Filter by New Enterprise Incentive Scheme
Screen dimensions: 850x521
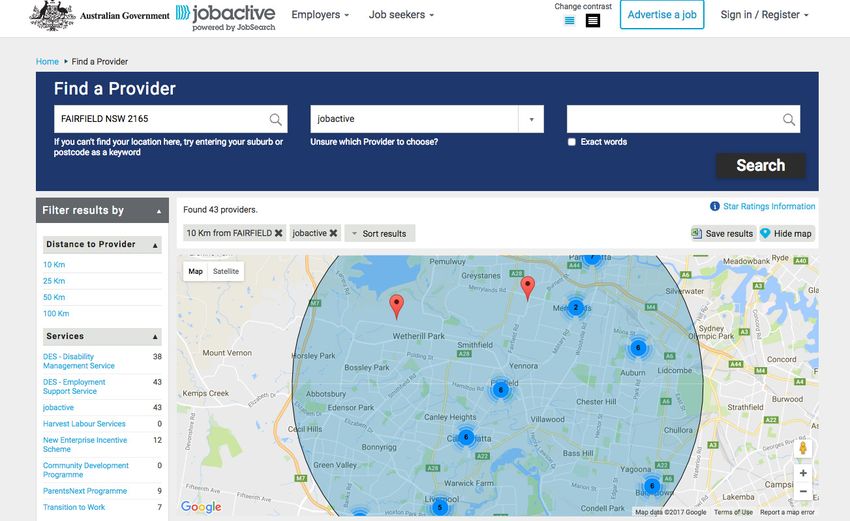85,445
